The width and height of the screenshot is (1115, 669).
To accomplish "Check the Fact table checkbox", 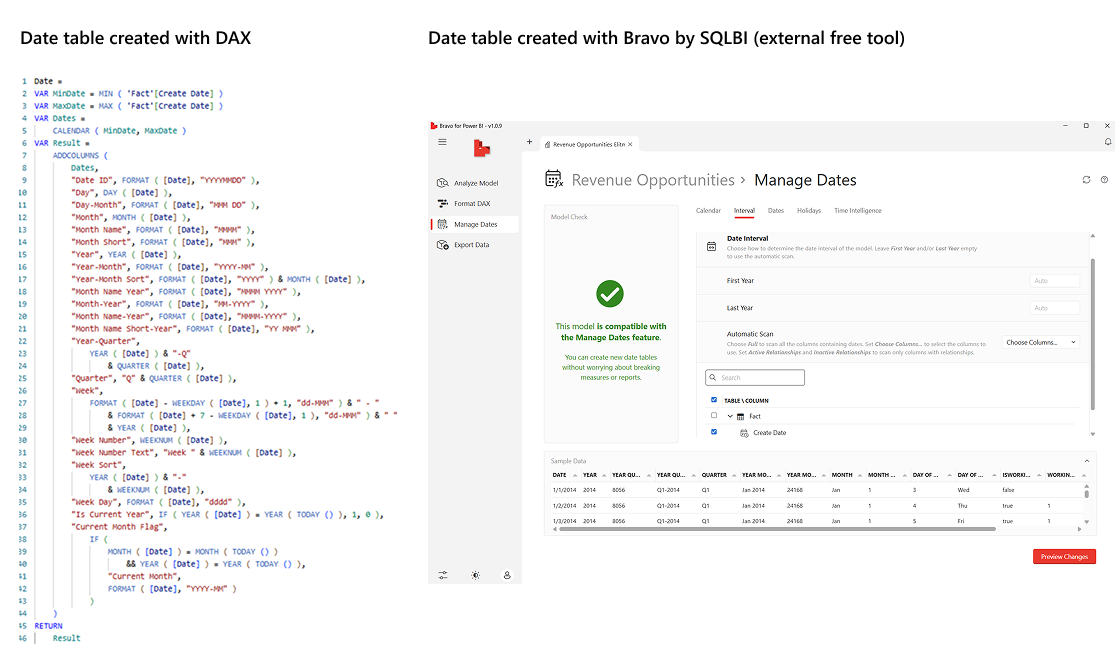I will pos(714,416).
